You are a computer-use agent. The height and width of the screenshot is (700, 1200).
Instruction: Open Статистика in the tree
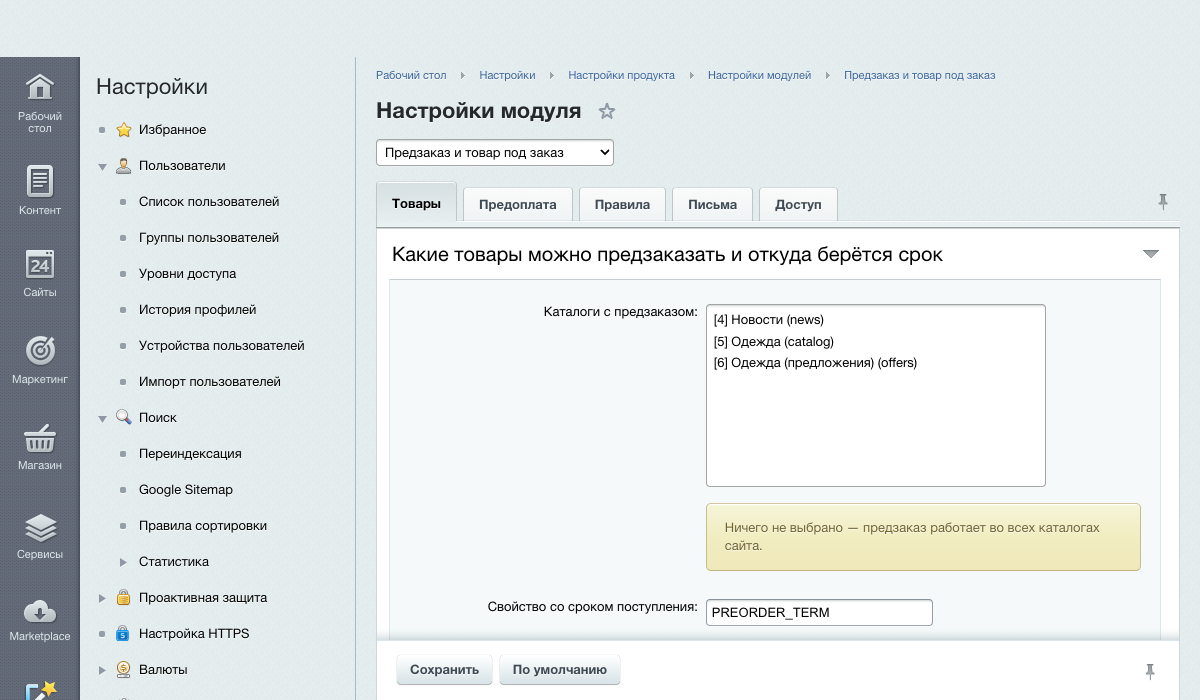pyautogui.click(x=174, y=562)
